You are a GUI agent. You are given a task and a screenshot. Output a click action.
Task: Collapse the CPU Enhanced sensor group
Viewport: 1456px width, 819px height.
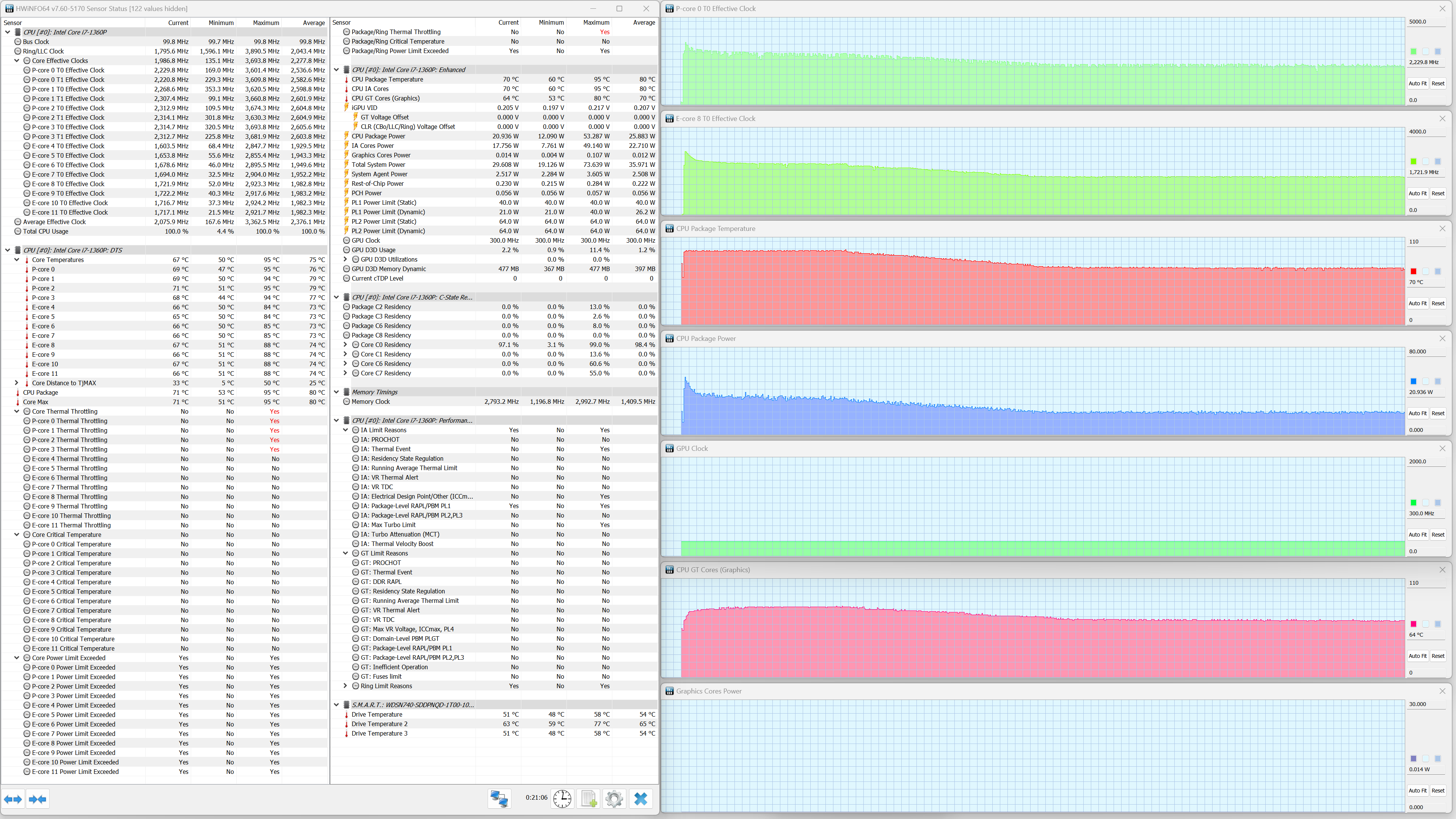337,69
